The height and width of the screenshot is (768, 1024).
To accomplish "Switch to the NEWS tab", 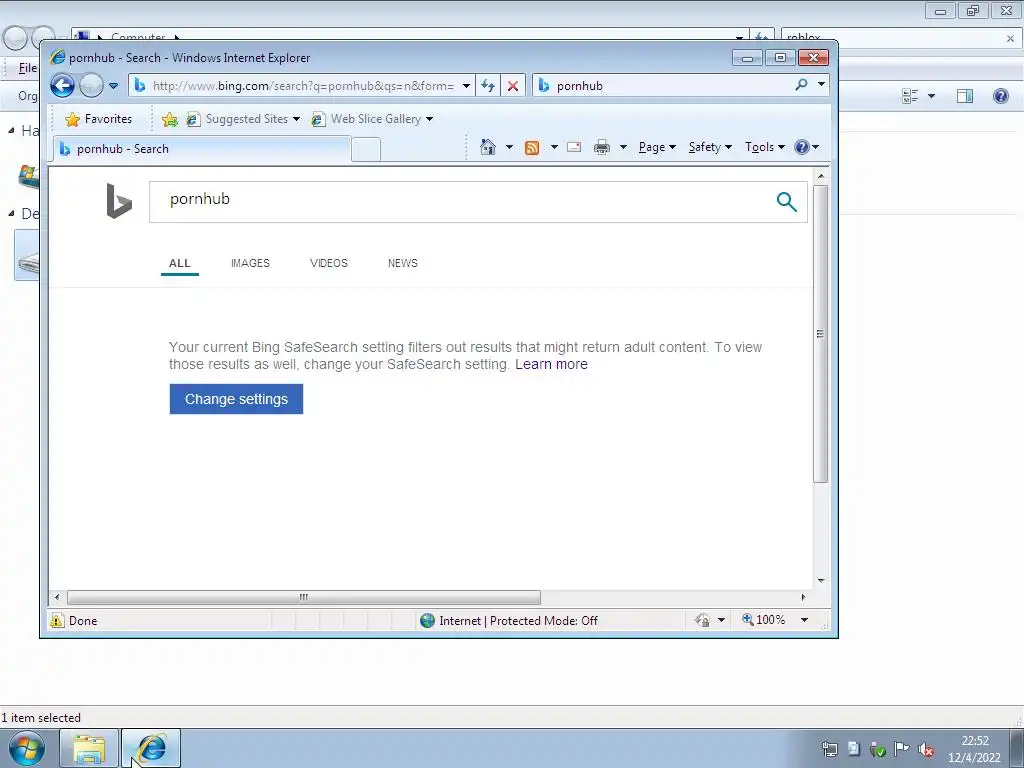I will pyautogui.click(x=403, y=263).
